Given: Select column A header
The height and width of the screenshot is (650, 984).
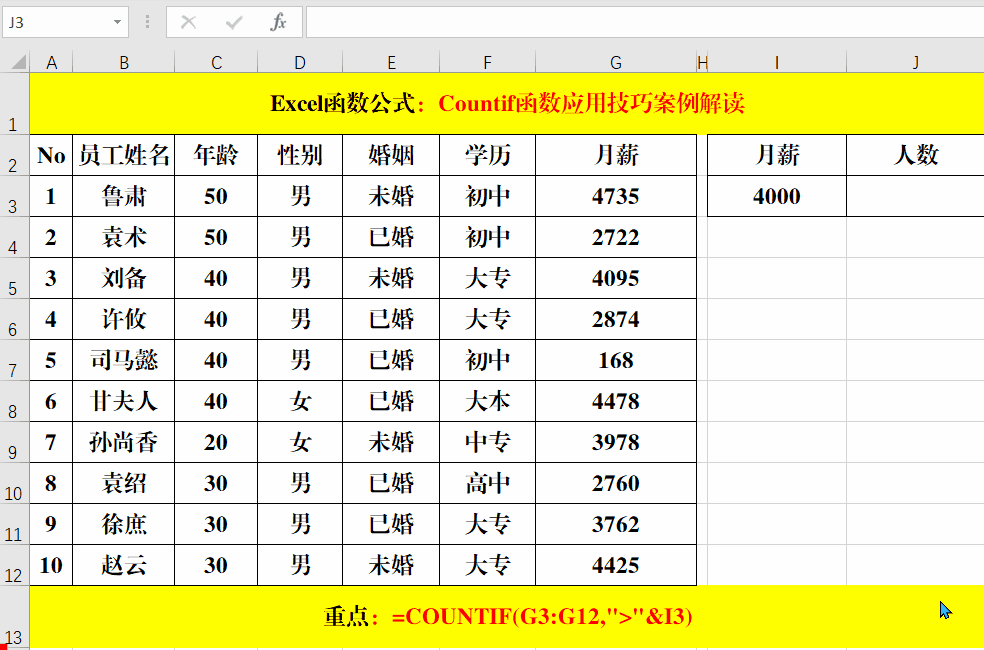Looking at the screenshot, I should [x=51, y=62].
